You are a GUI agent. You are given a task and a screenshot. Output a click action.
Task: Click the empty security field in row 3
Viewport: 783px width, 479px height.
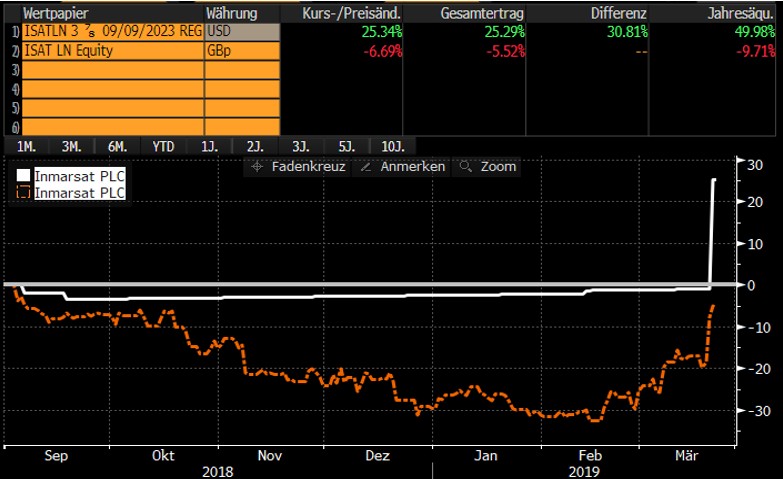point(110,69)
